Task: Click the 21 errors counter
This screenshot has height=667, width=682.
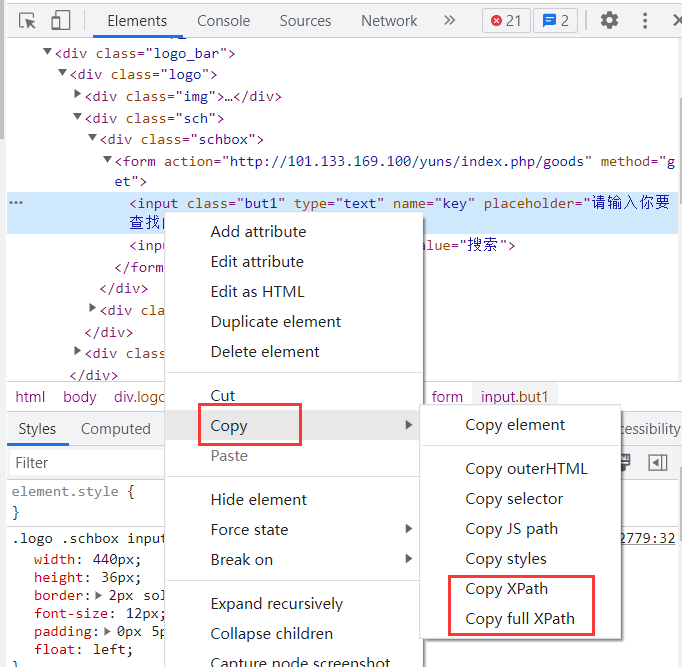Action: pos(506,20)
